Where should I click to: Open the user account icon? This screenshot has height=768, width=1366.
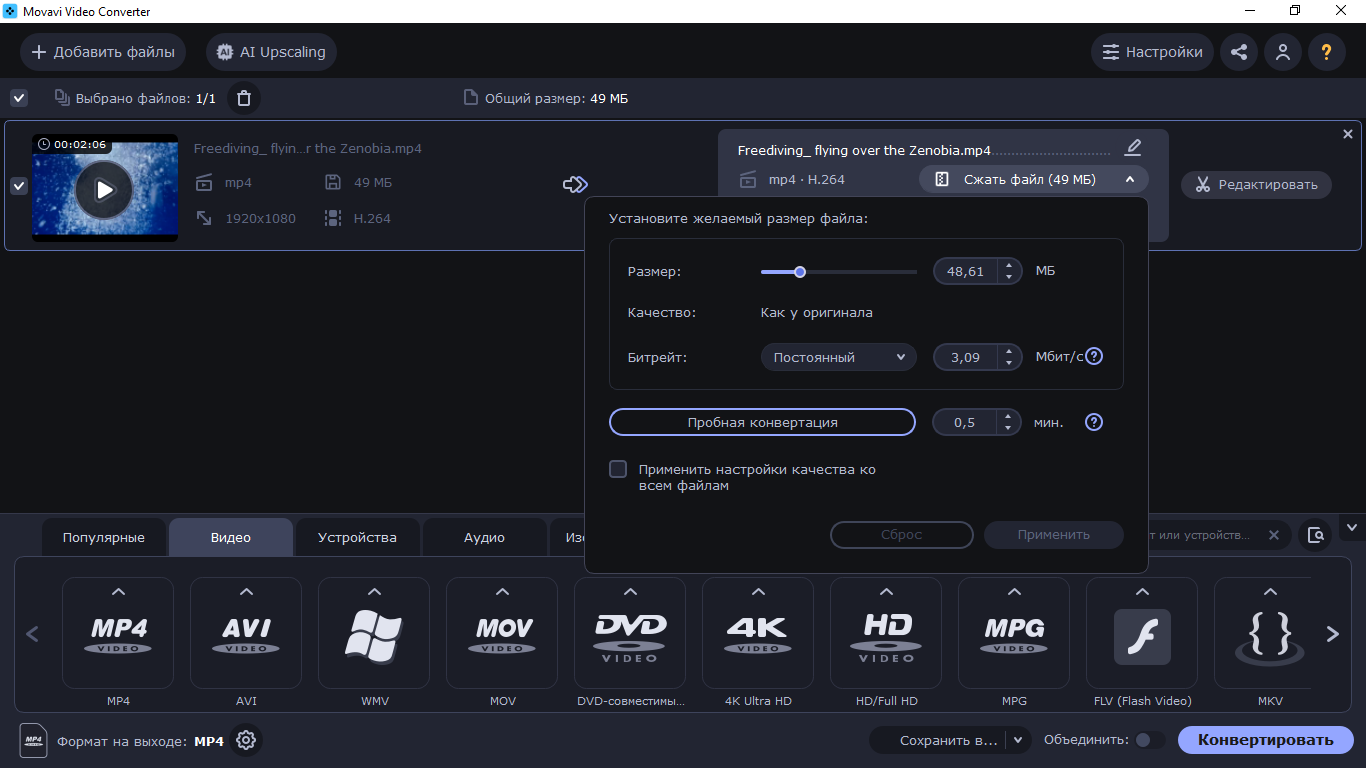click(x=1283, y=52)
